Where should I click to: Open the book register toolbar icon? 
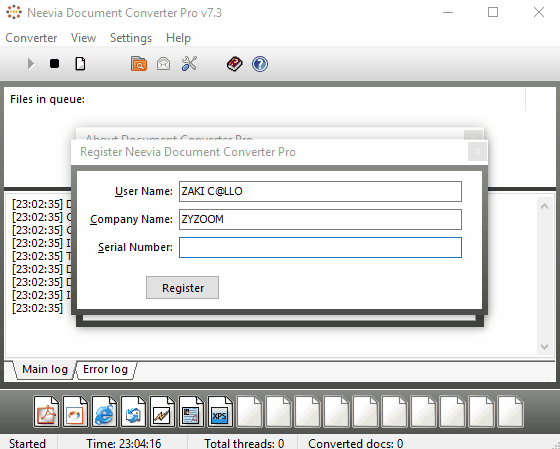[x=235, y=64]
